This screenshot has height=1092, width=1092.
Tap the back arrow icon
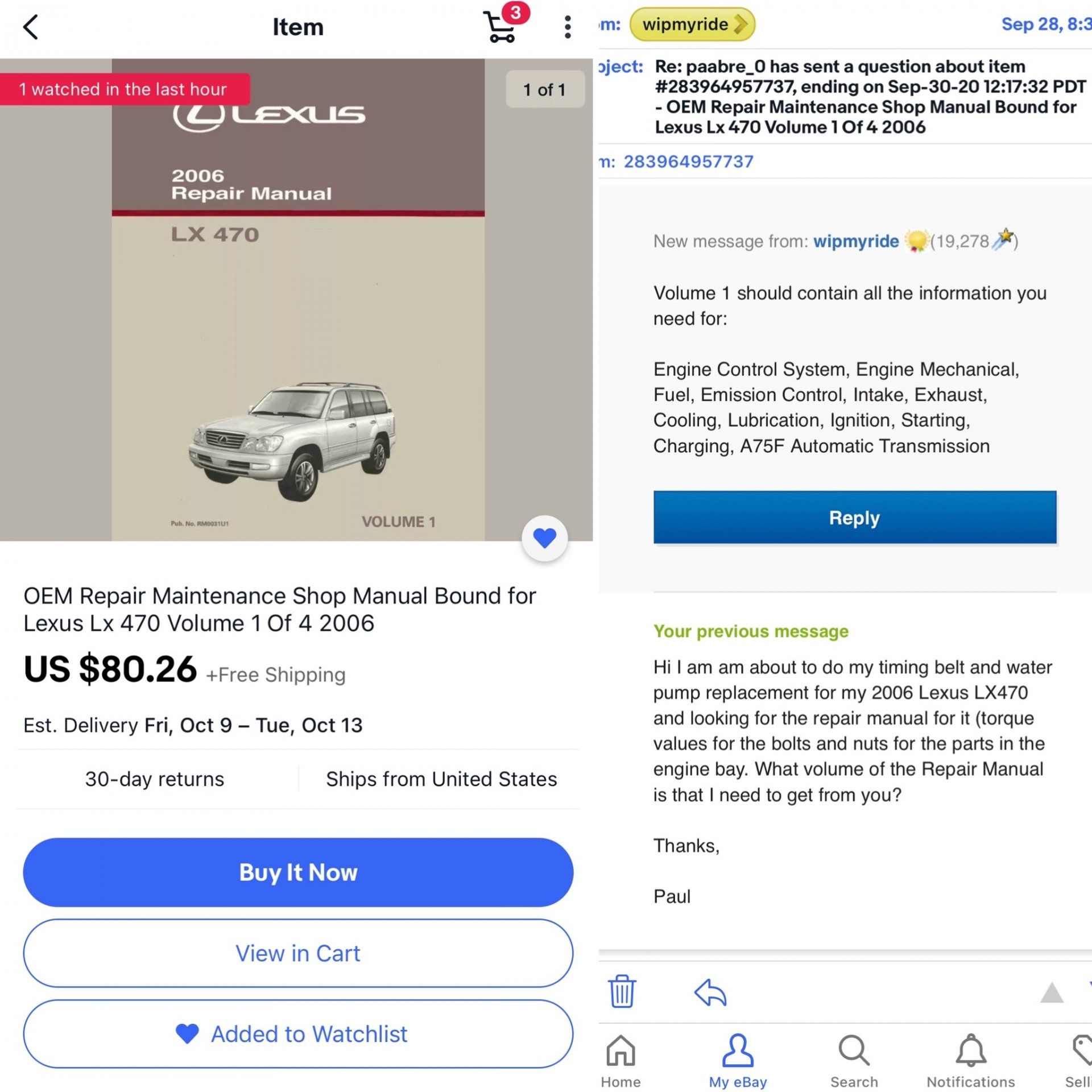click(31, 27)
